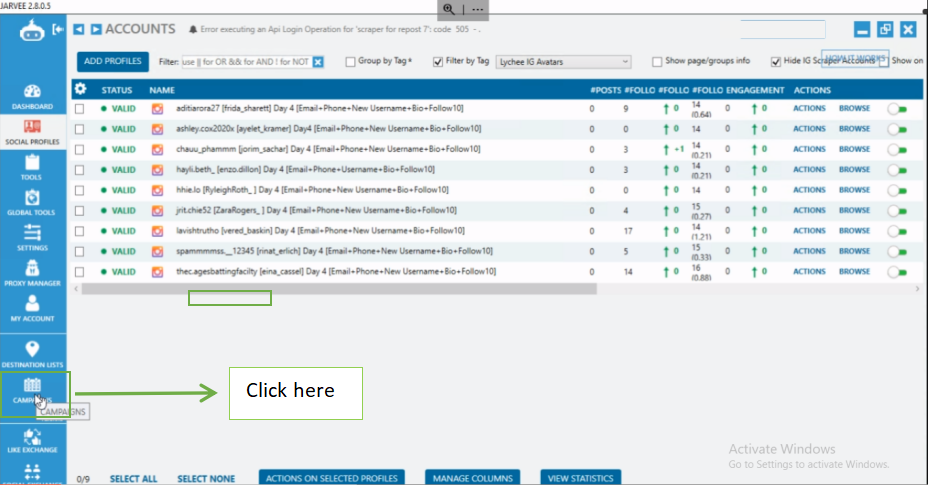Click Instagram icon for chauu_phammm
The height and width of the screenshot is (485, 928).
click(157, 150)
